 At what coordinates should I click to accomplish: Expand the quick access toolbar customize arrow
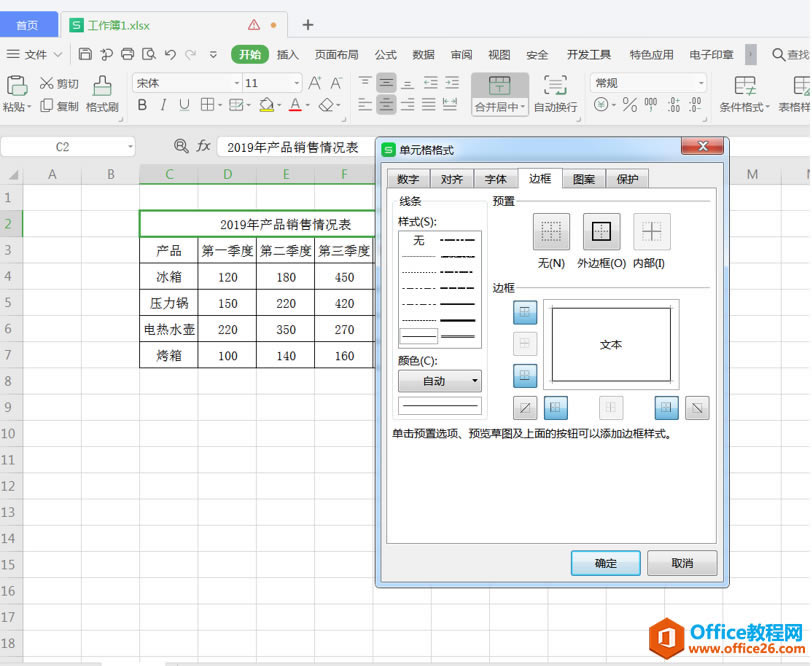click(213, 54)
